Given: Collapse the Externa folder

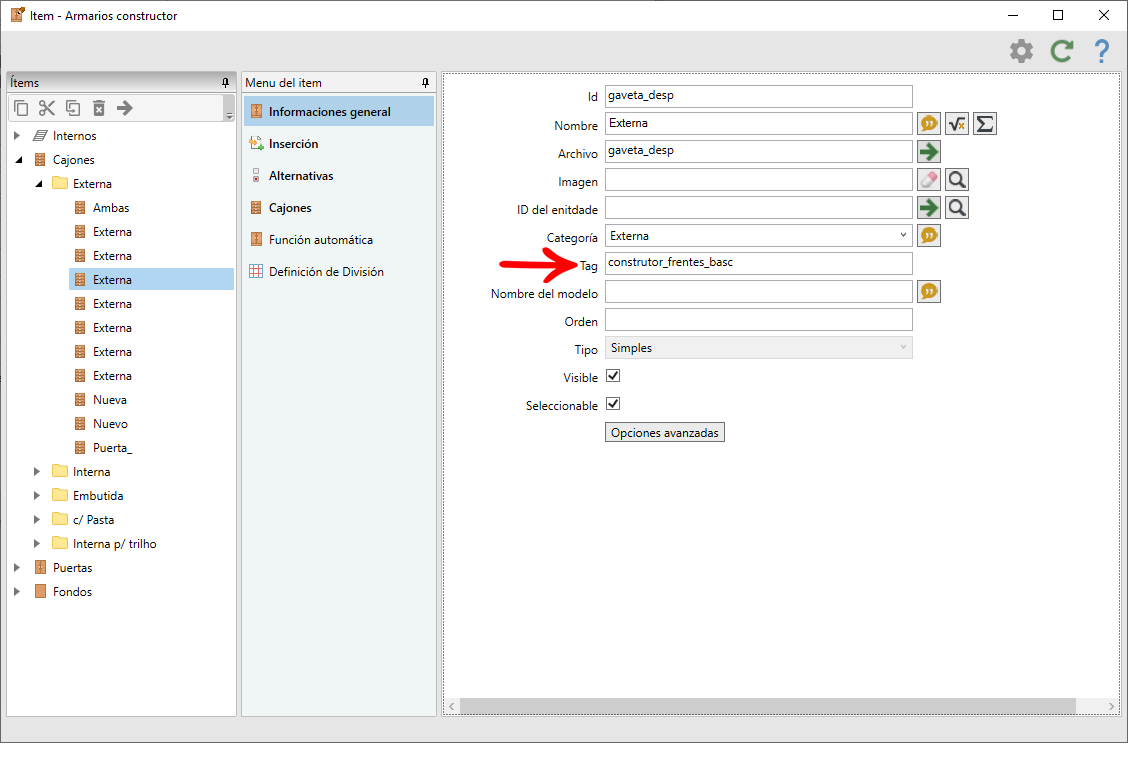Looking at the screenshot, I should pyautogui.click(x=39, y=183).
